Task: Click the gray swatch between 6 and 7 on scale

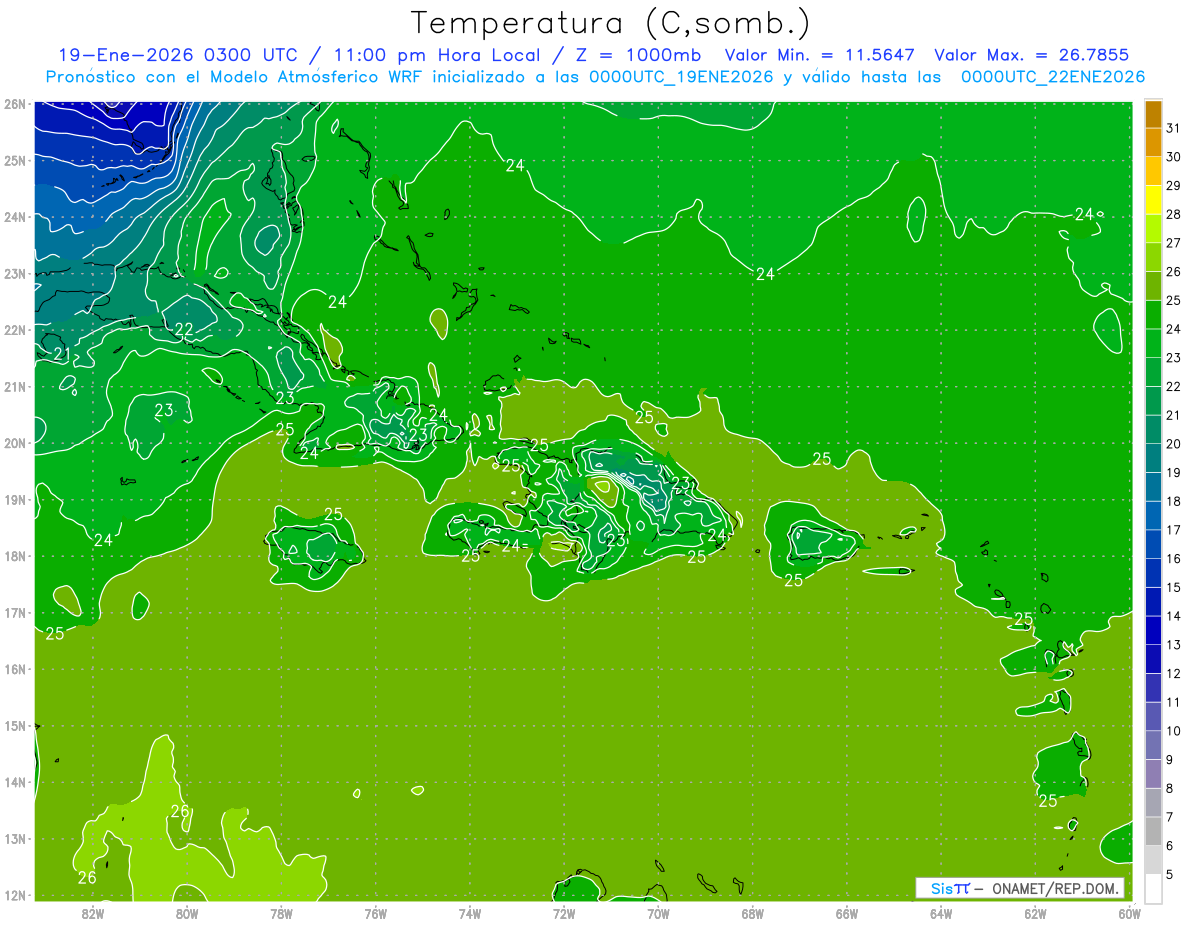Action: pyautogui.click(x=1153, y=832)
